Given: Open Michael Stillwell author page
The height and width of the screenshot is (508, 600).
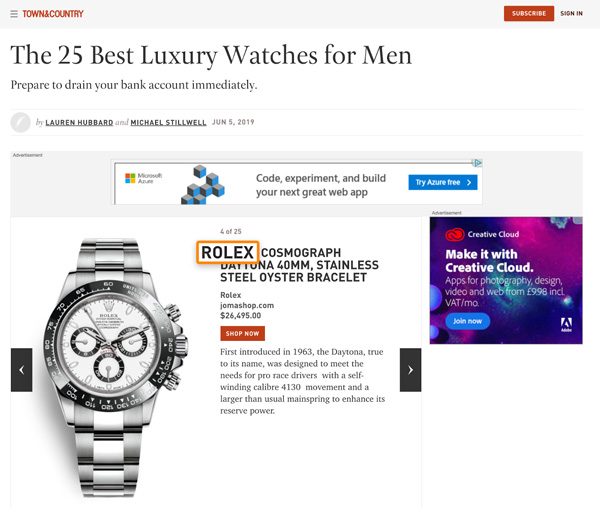Looking at the screenshot, I should coord(168,122).
